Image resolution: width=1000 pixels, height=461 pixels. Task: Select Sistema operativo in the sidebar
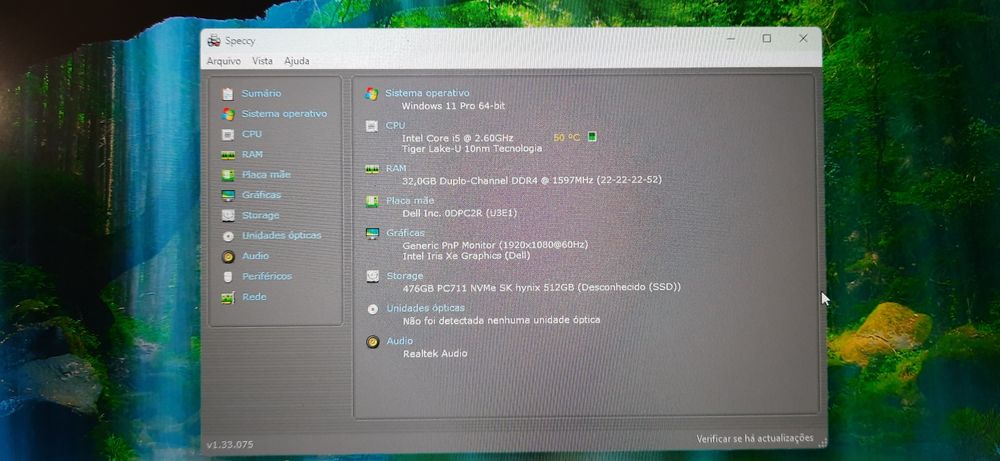click(x=284, y=113)
